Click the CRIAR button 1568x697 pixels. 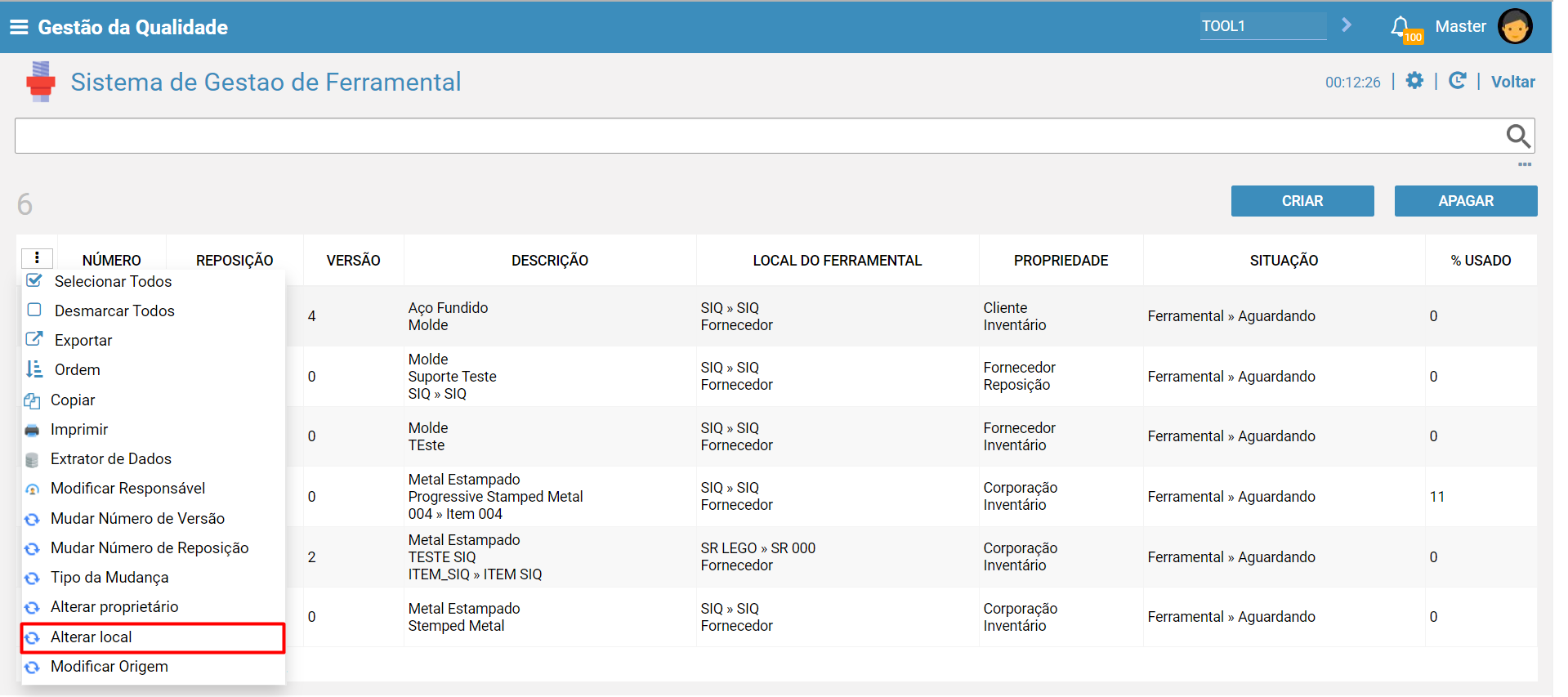point(1302,201)
